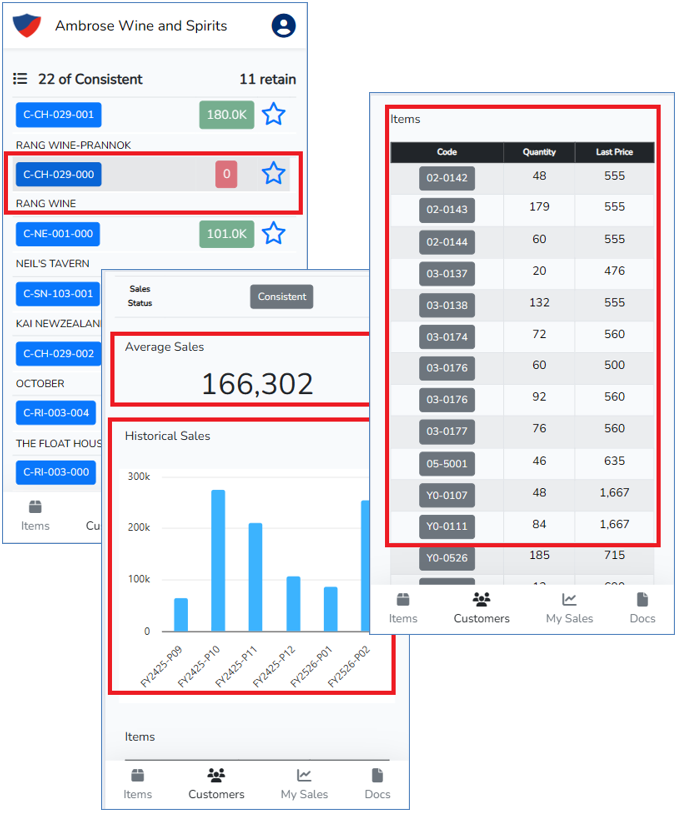This screenshot has height=813, width=677.
Task: Click the Quantity column header
Action: [x=539, y=152]
